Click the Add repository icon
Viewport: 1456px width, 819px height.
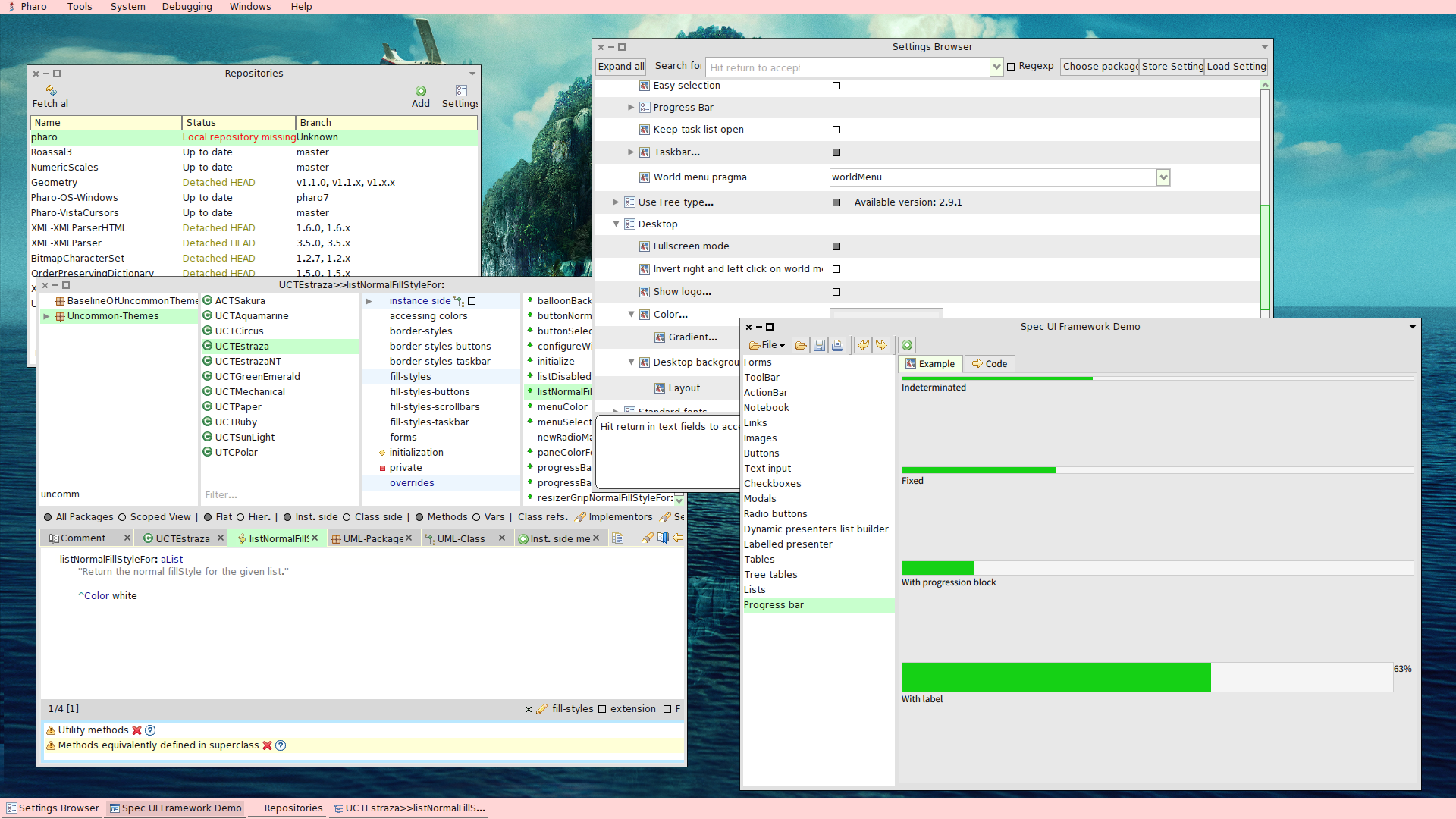(x=421, y=92)
